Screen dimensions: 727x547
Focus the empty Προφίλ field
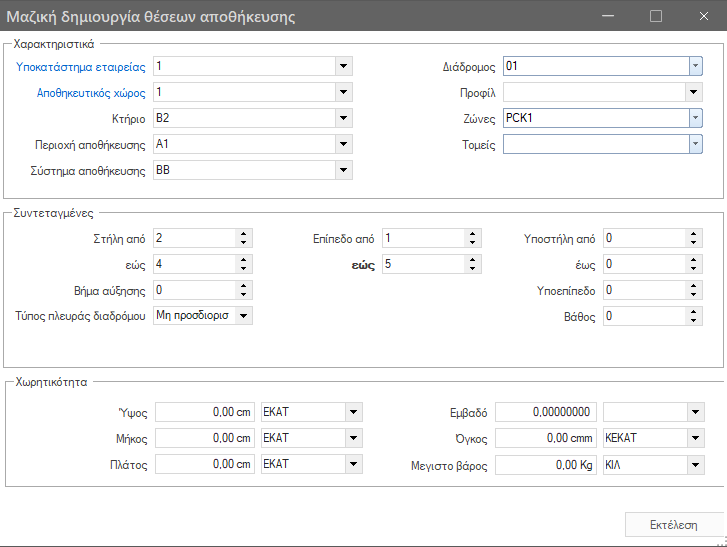click(x=594, y=92)
